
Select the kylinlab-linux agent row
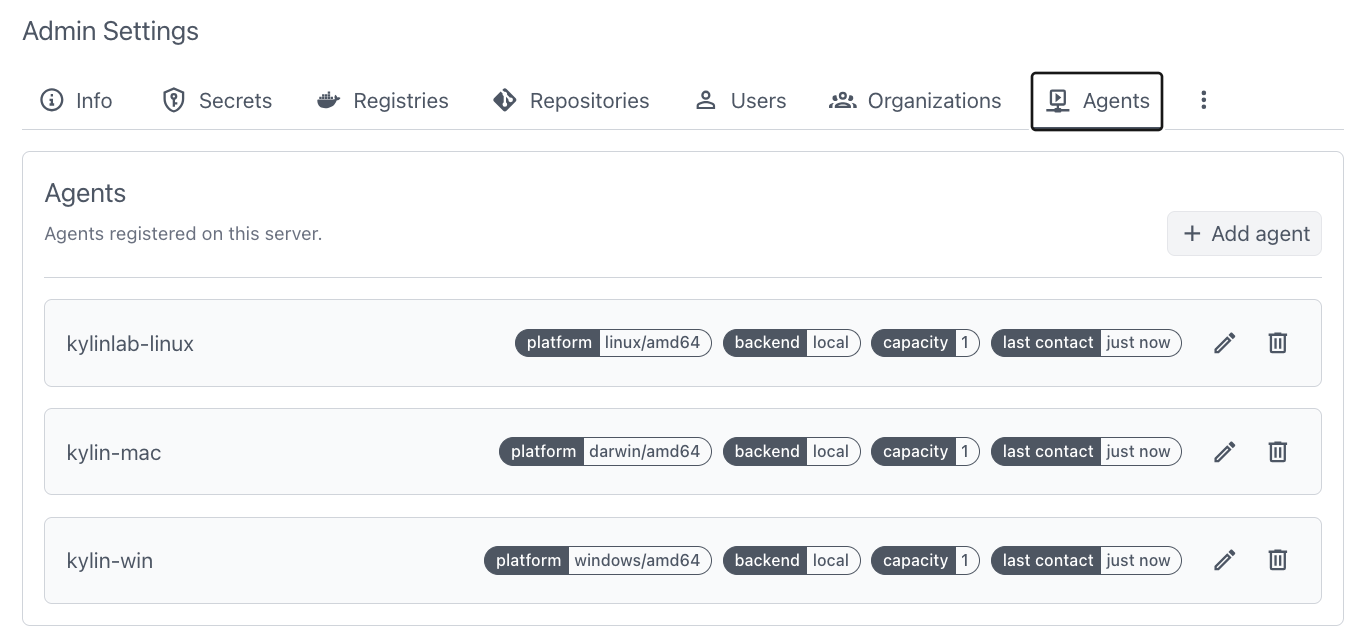coord(683,343)
